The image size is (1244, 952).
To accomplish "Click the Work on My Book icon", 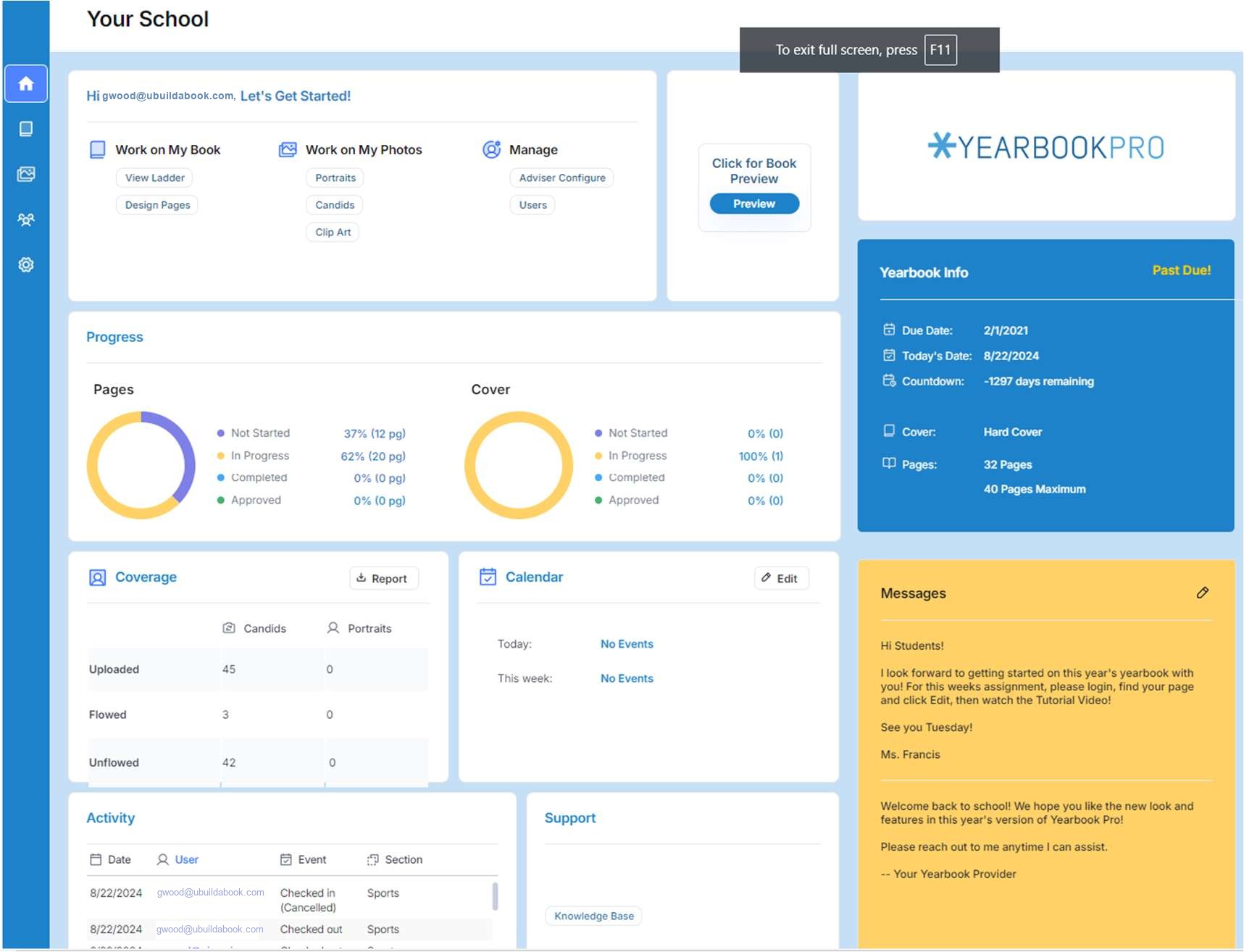I will tap(97, 149).
